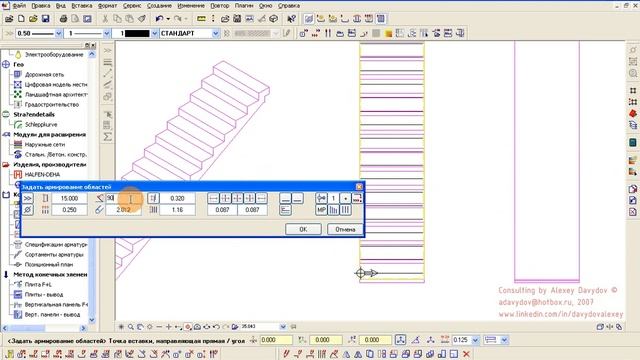Click the module panel horizontal scrollbar
The height and width of the screenshot is (360, 640).
tap(44, 328)
